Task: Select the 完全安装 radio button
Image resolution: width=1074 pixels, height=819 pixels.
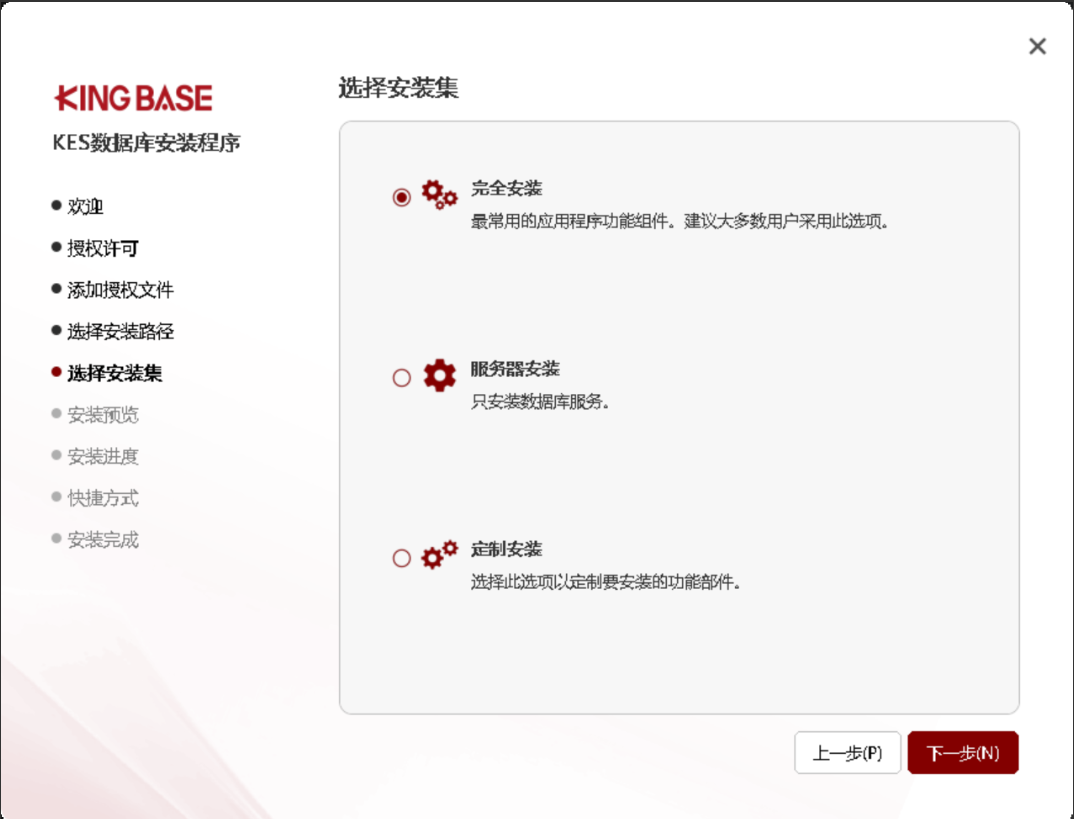Action: [401, 197]
